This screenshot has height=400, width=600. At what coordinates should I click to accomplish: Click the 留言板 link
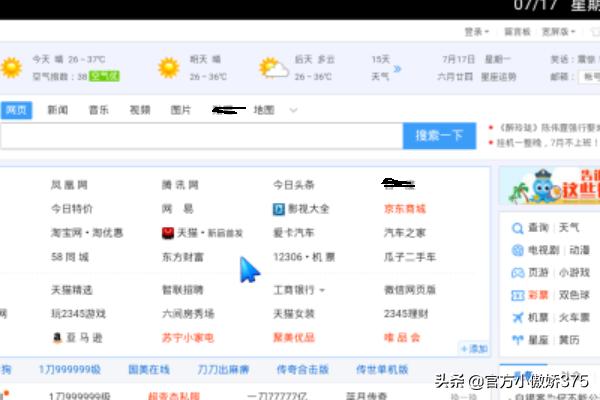point(517,32)
